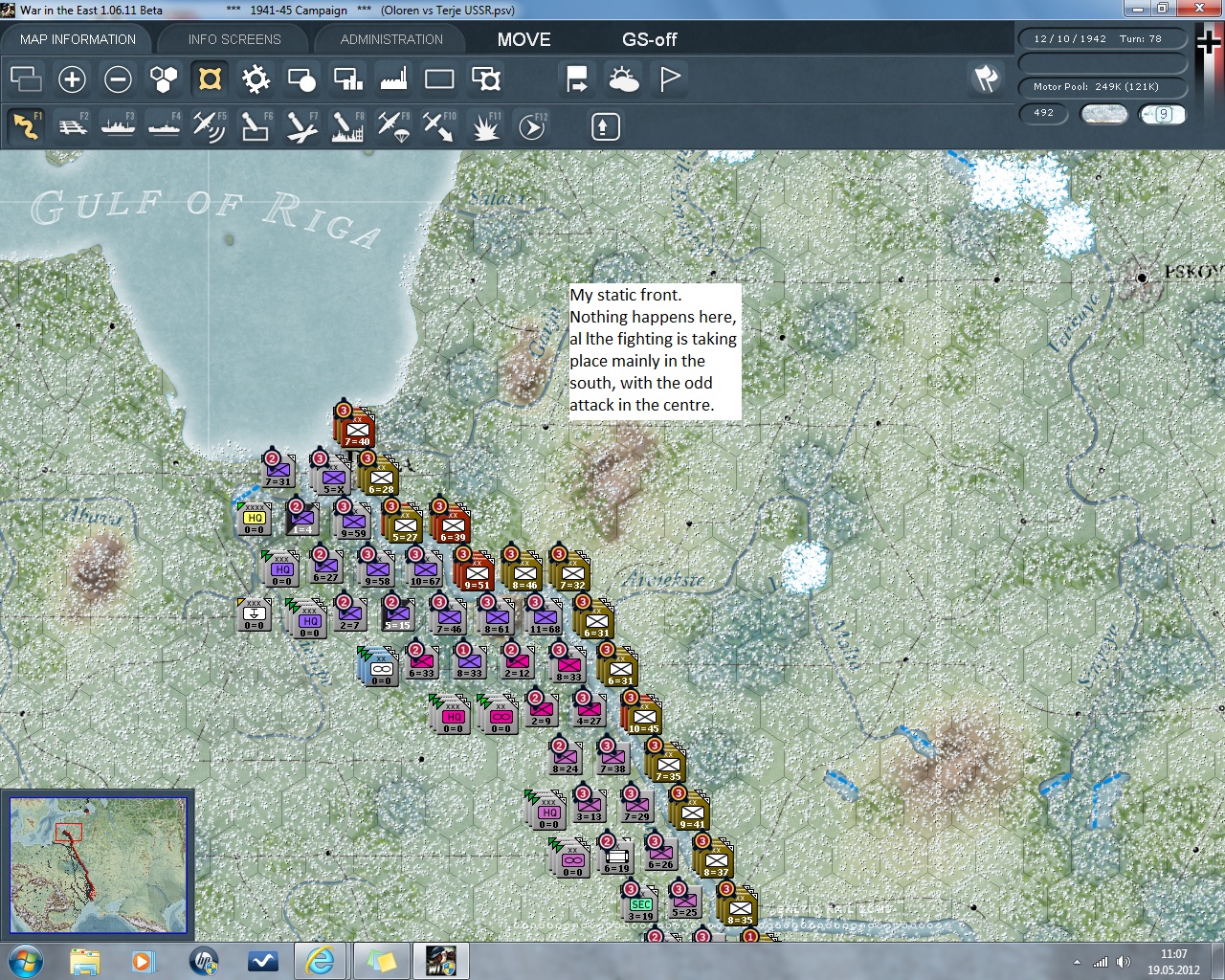Switch to the INFO SCREENS tab
Screen dimensions: 1225x980
click(234, 39)
